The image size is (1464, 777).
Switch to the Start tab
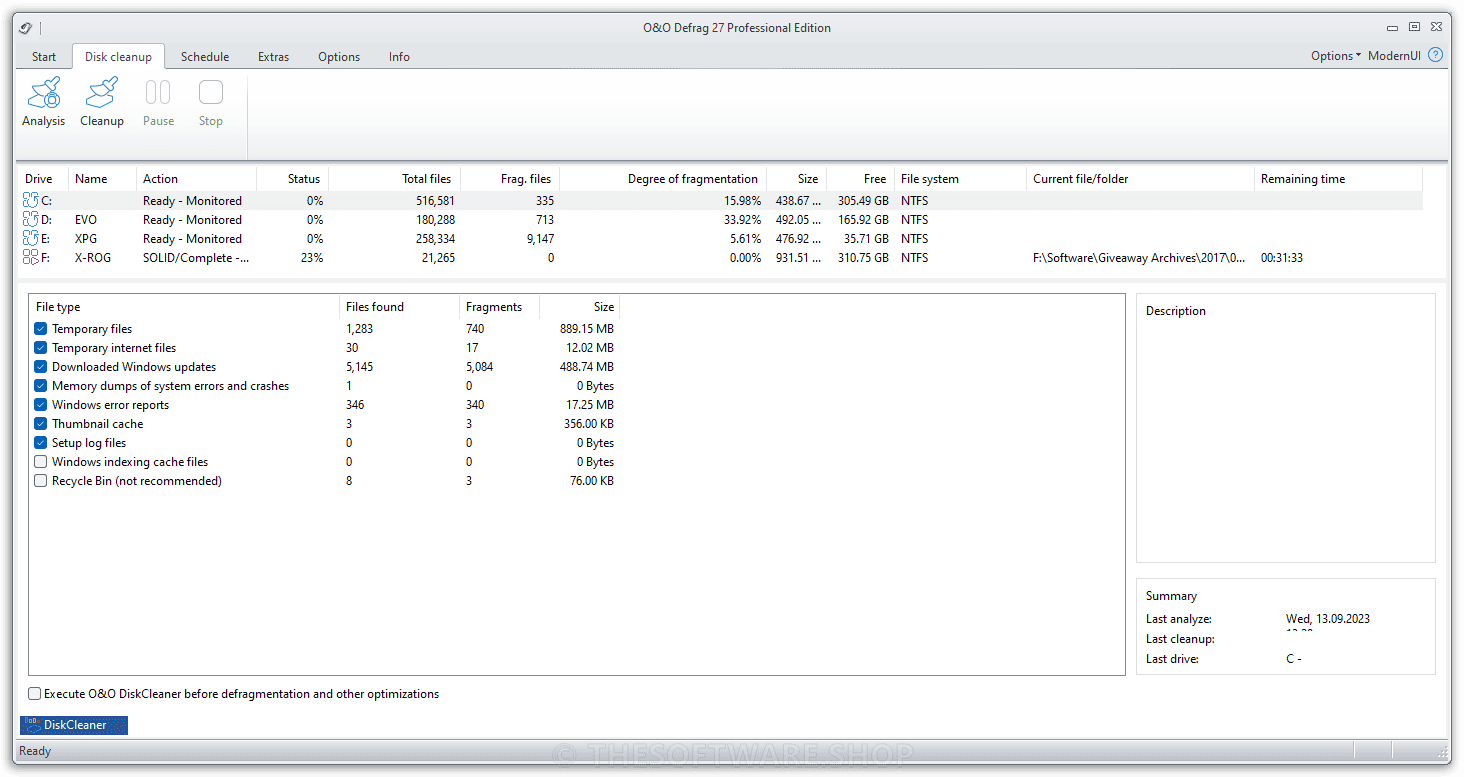coord(44,57)
